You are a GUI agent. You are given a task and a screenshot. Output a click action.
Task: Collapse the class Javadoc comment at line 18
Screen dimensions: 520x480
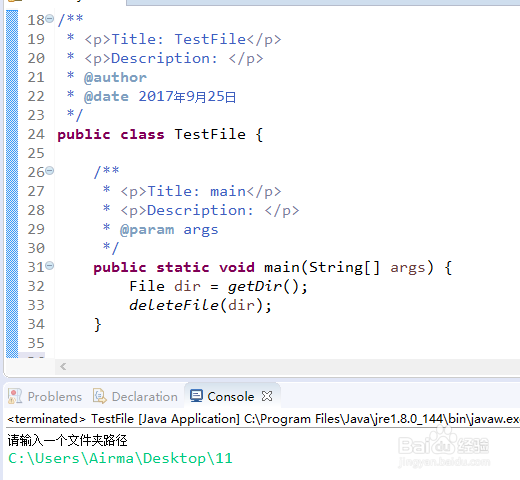coord(50,18)
